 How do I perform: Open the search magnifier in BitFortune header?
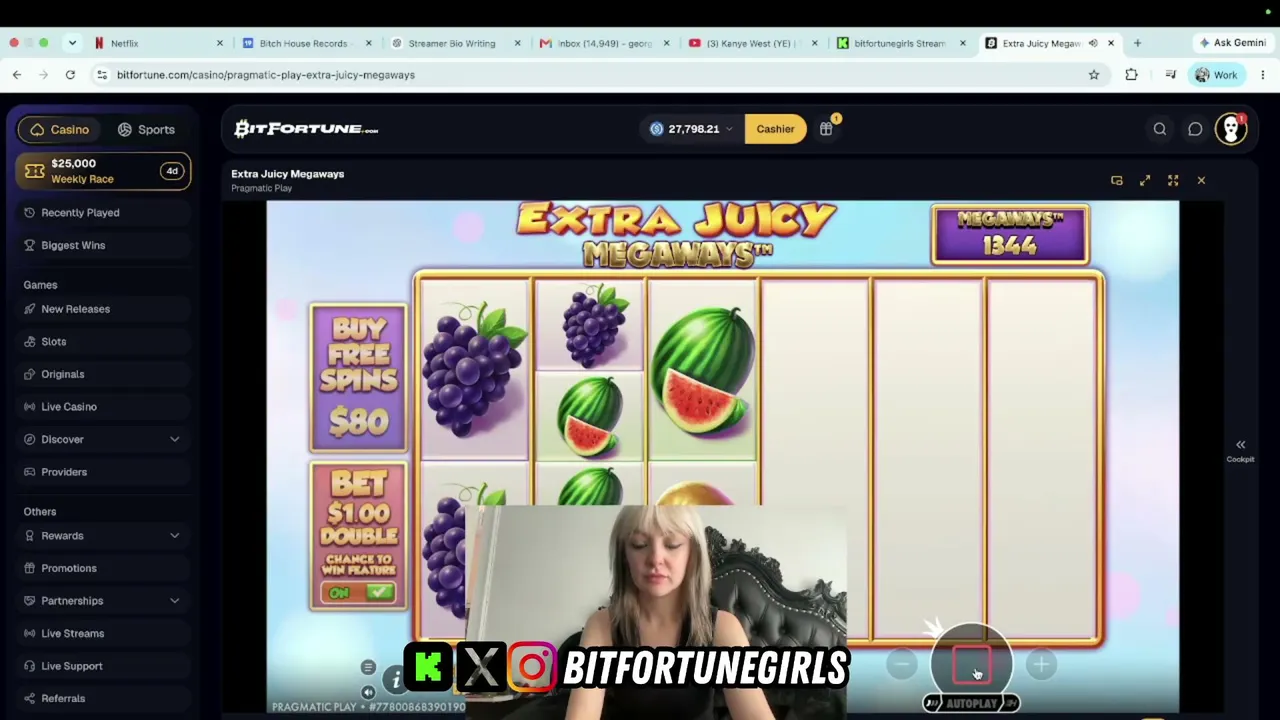(x=1160, y=129)
